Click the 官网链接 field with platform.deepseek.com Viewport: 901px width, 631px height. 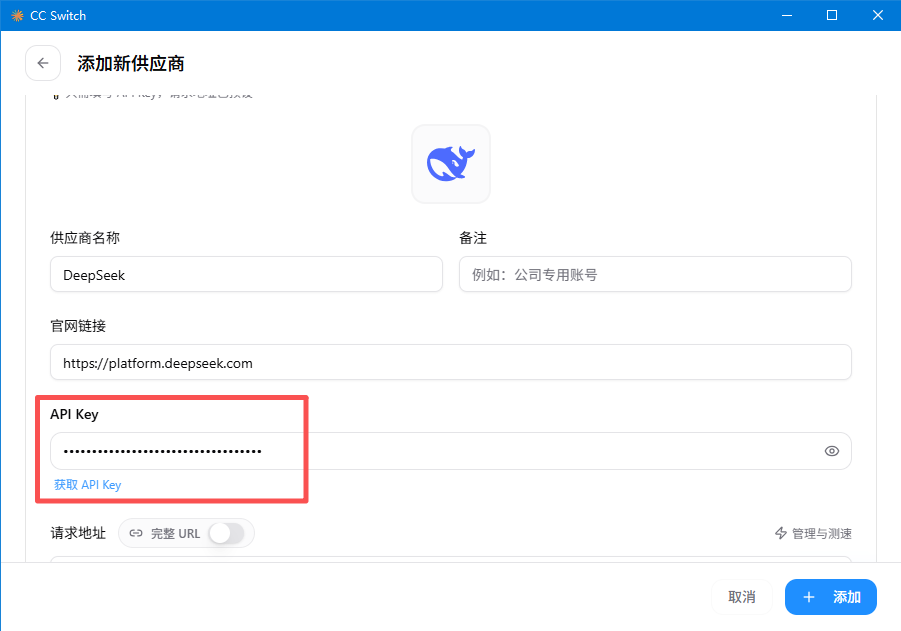(x=450, y=363)
